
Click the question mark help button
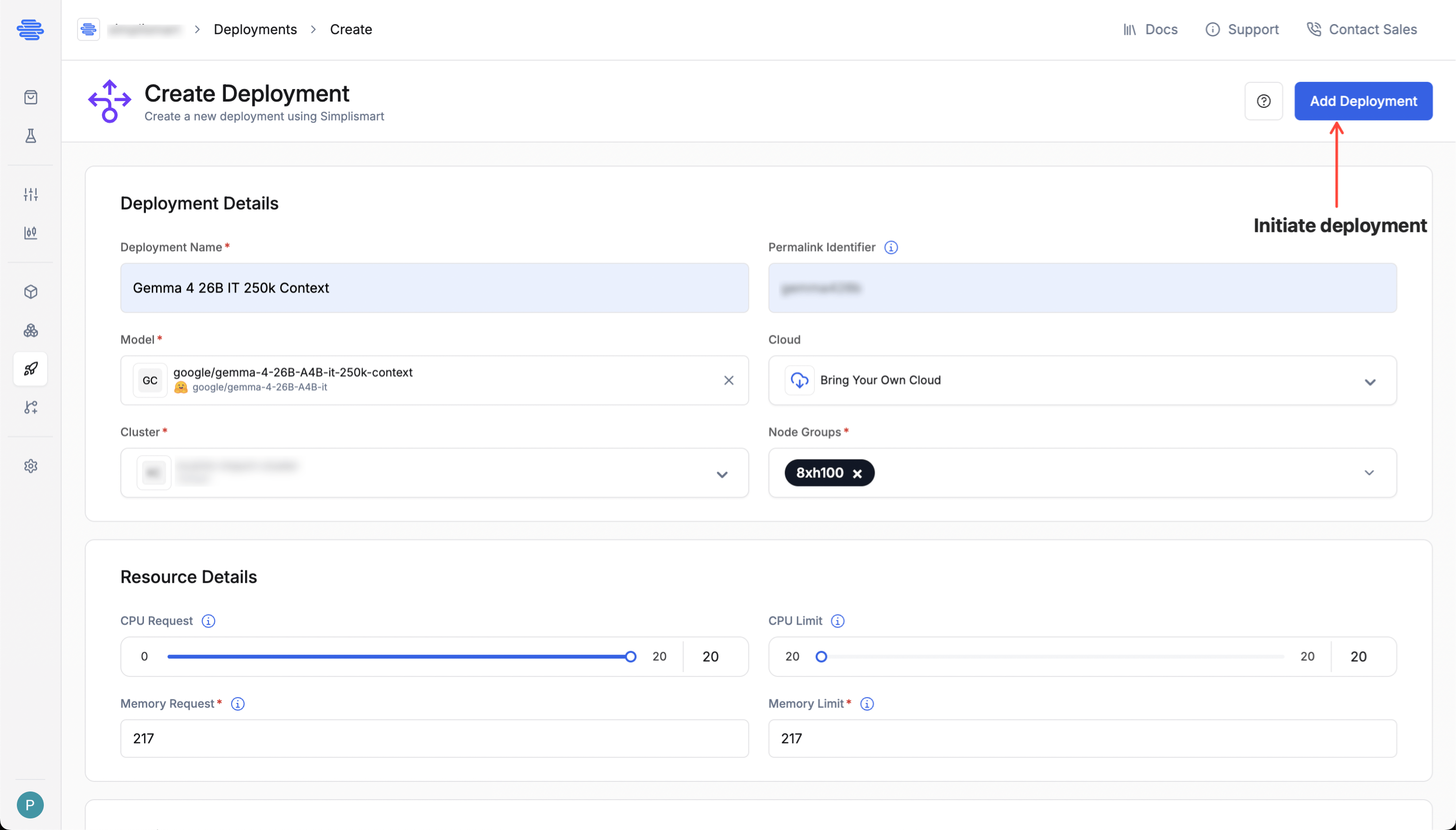pyautogui.click(x=1264, y=101)
